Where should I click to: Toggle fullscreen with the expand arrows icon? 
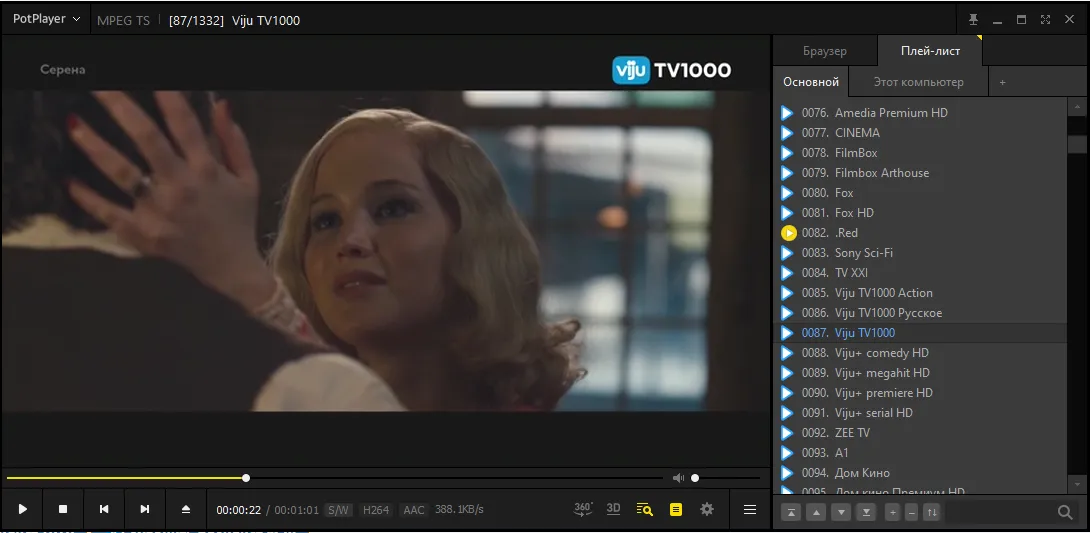pyautogui.click(x=1046, y=19)
